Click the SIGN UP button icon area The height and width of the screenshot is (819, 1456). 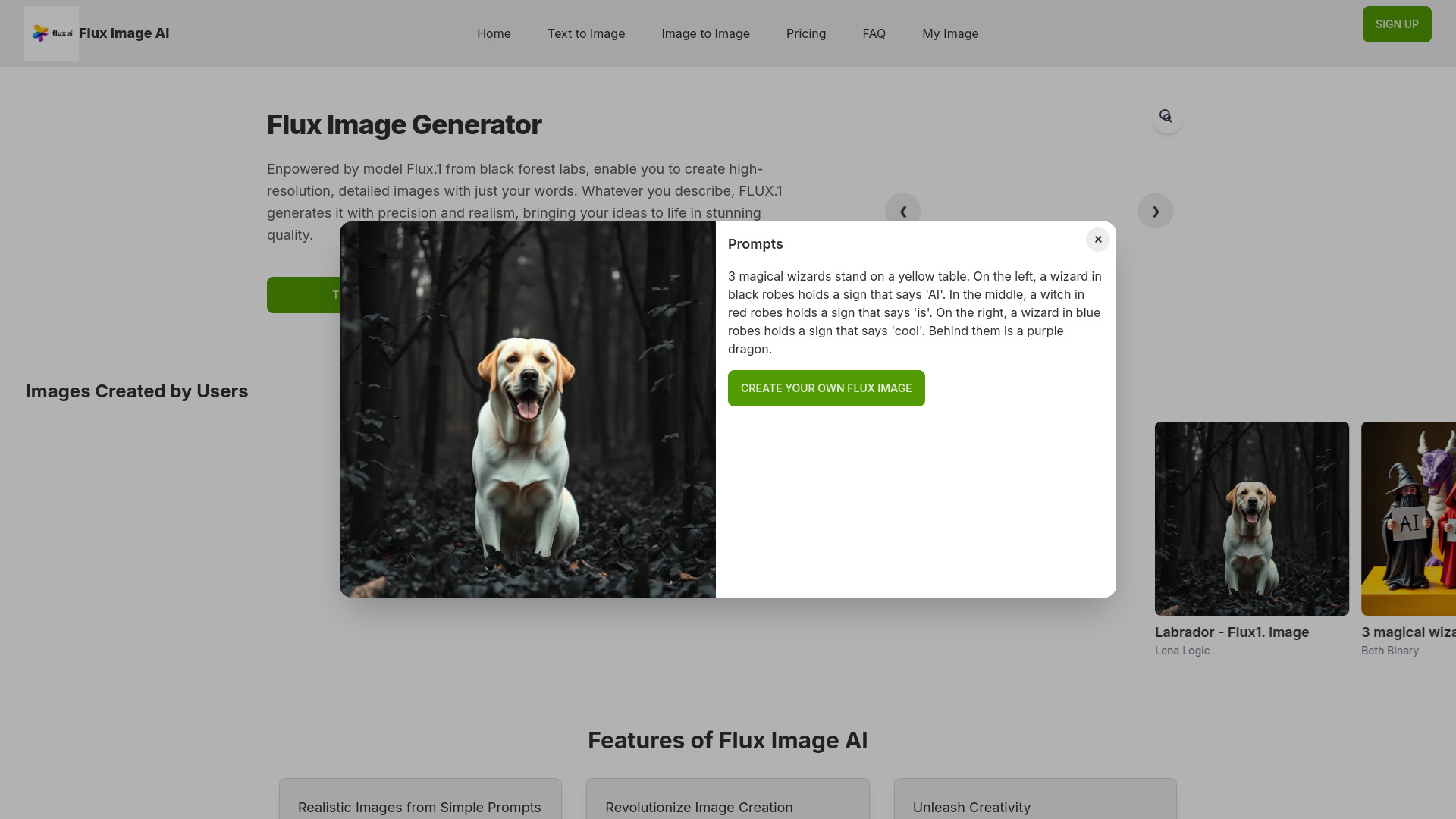tap(1397, 24)
